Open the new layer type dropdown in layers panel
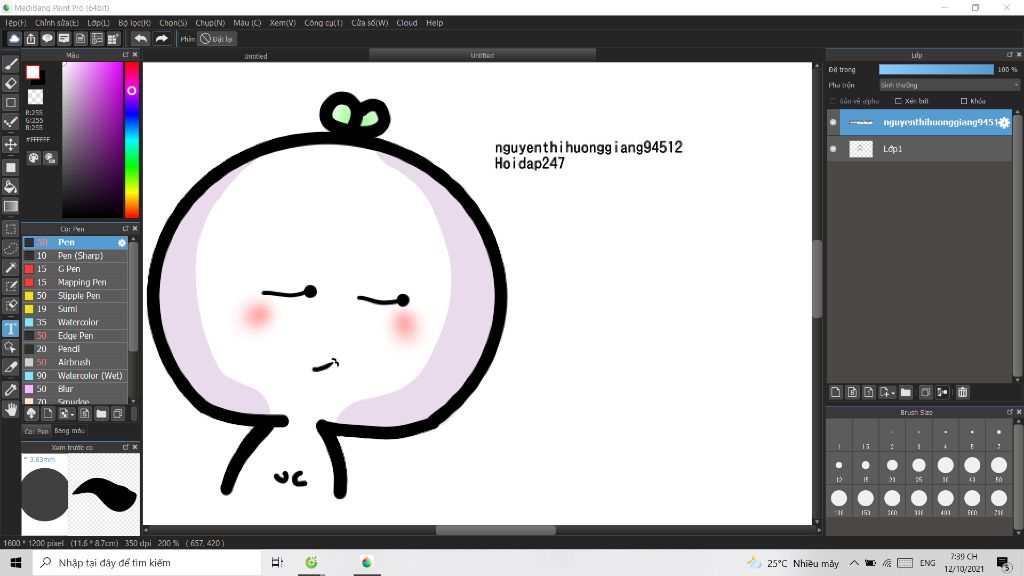 point(887,392)
